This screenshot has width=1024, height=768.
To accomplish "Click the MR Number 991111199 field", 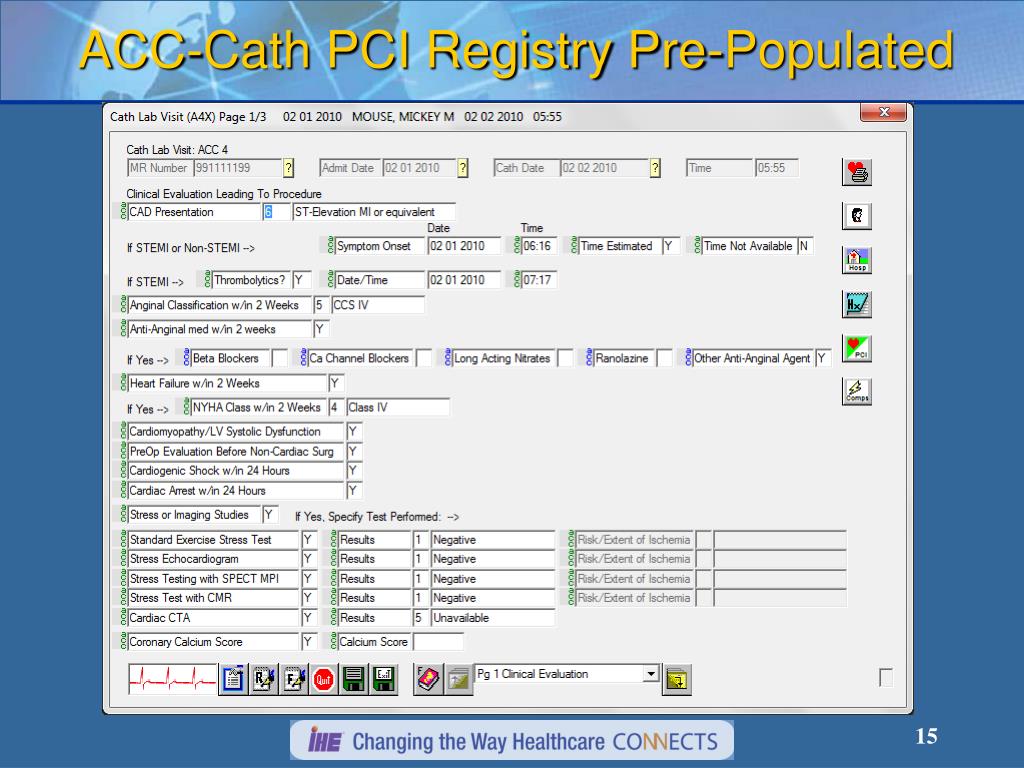I will click(x=238, y=168).
